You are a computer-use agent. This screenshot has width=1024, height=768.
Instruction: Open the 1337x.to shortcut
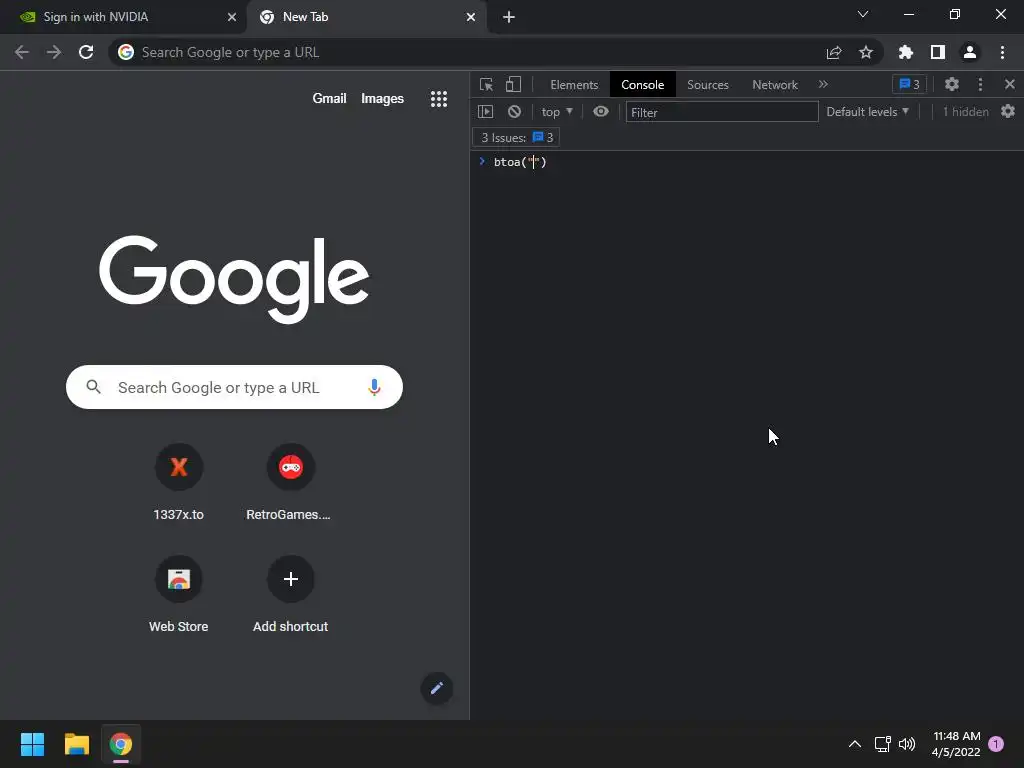click(x=178, y=483)
